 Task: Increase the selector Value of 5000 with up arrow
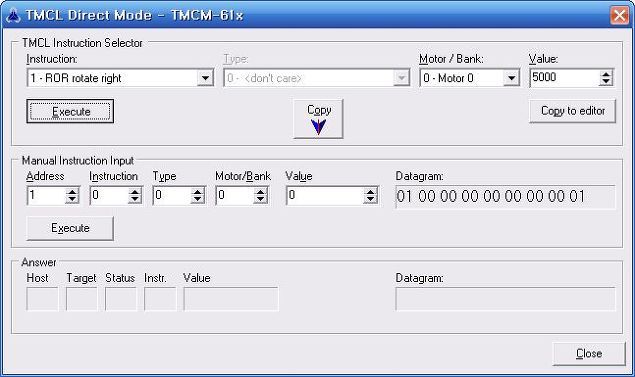pos(606,74)
